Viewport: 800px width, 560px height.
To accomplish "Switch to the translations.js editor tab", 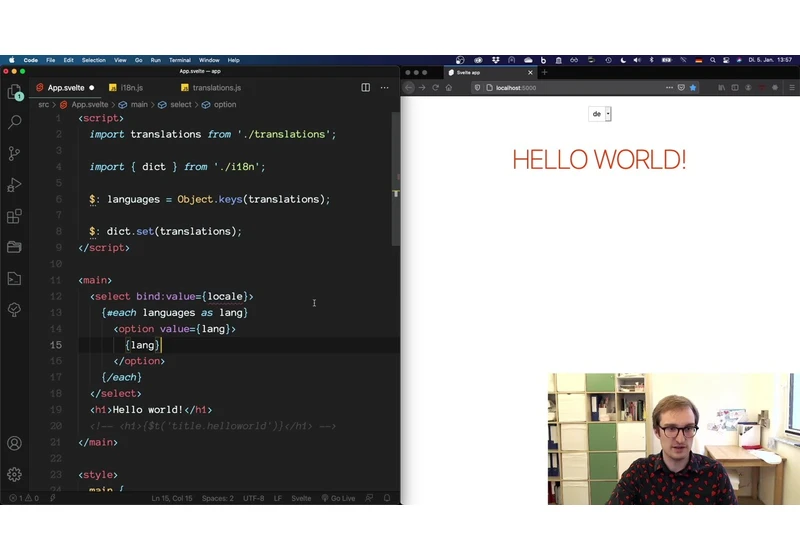I will coord(211,88).
